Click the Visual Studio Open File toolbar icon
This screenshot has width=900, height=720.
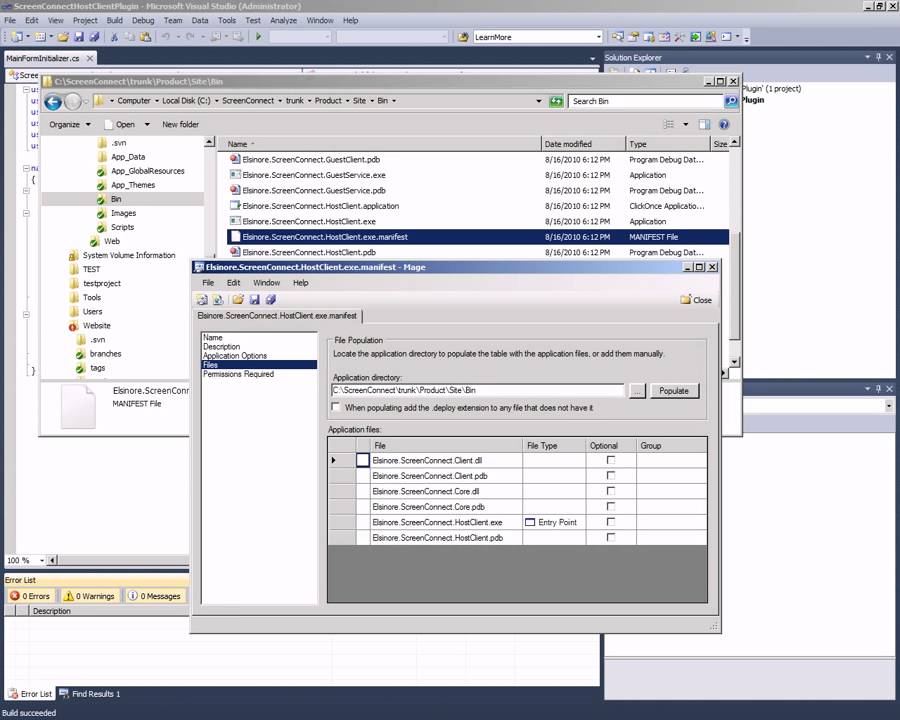[63, 37]
